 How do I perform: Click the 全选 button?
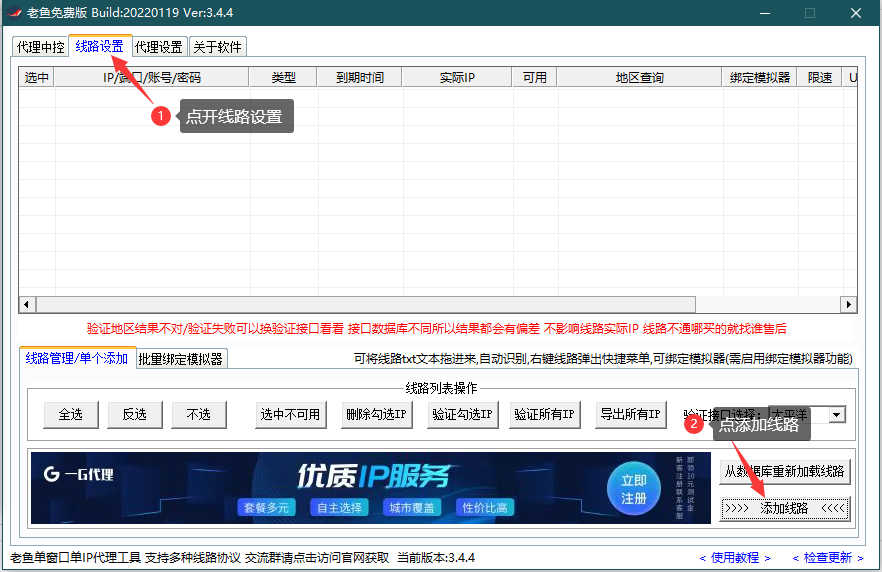pos(70,414)
